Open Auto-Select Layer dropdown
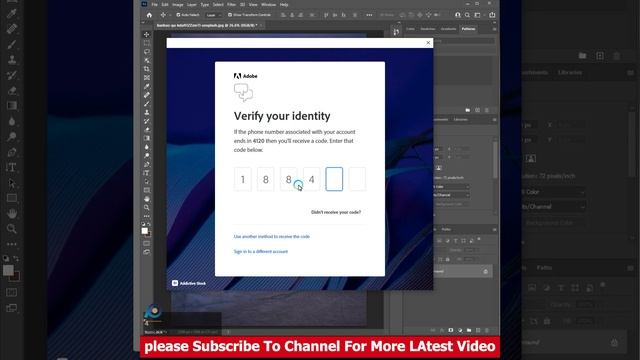640x360 pixels. pyautogui.click(x=214, y=15)
